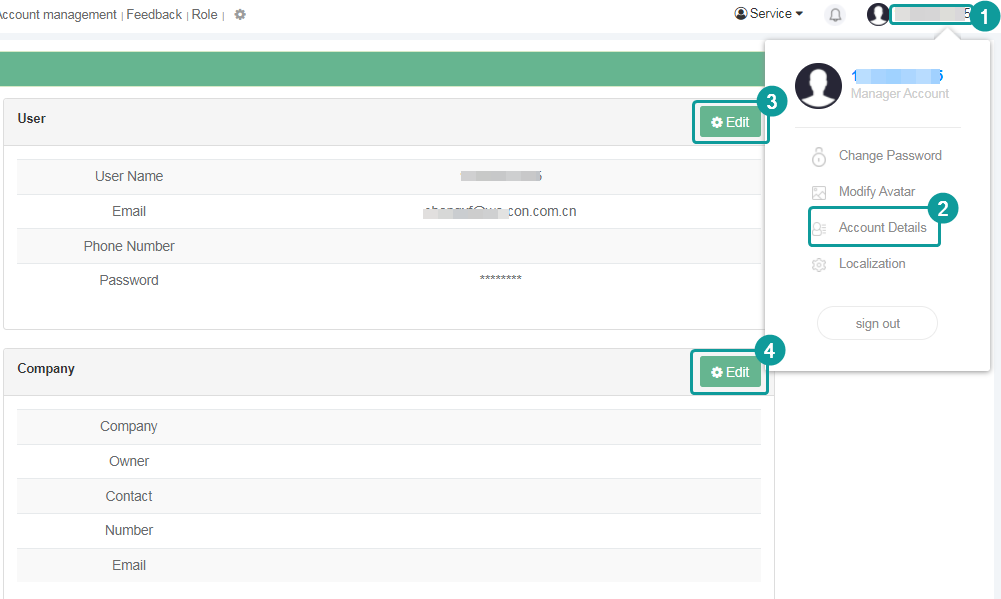Click the masked Password field row

point(500,280)
